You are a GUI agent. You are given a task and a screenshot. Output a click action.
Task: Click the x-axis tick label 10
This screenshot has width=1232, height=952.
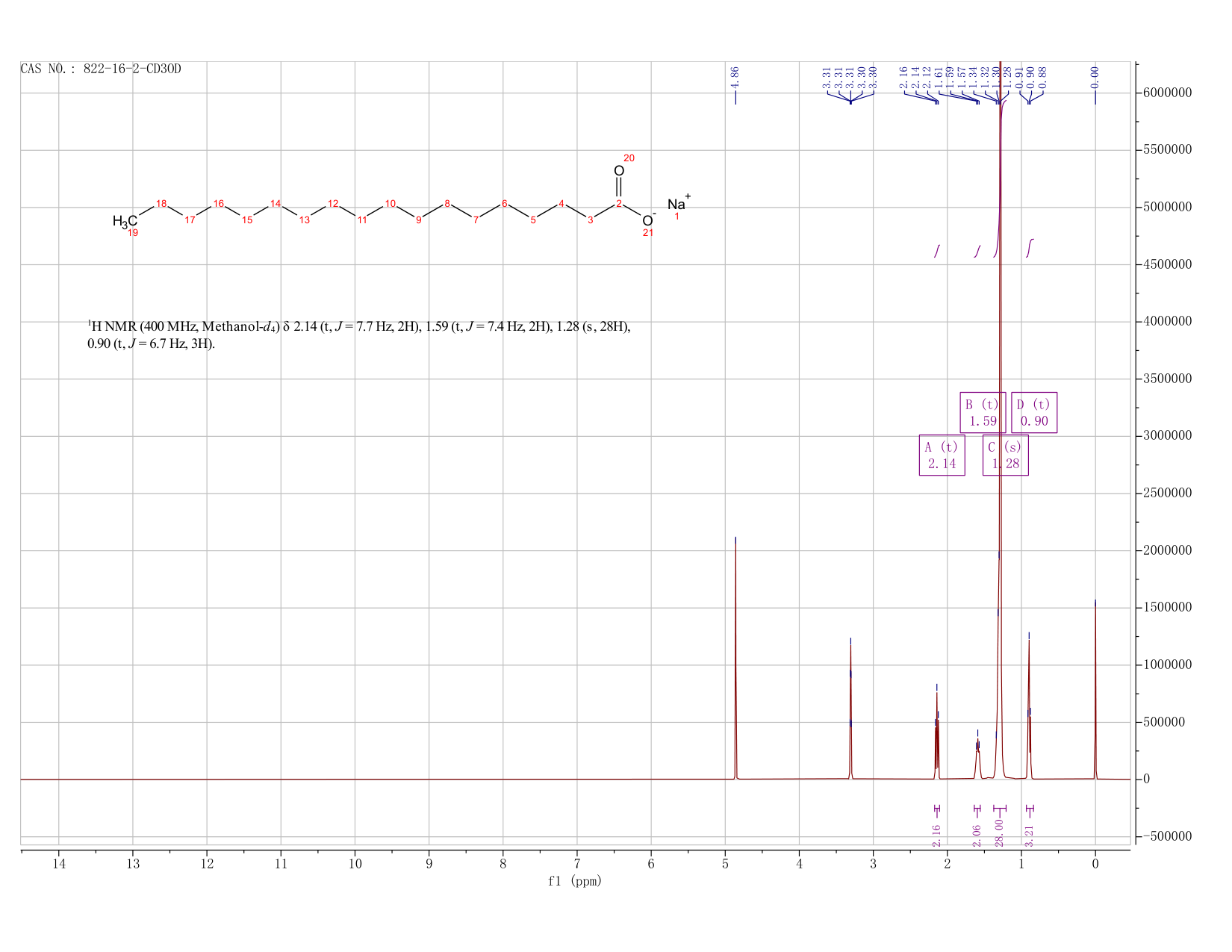click(355, 864)
